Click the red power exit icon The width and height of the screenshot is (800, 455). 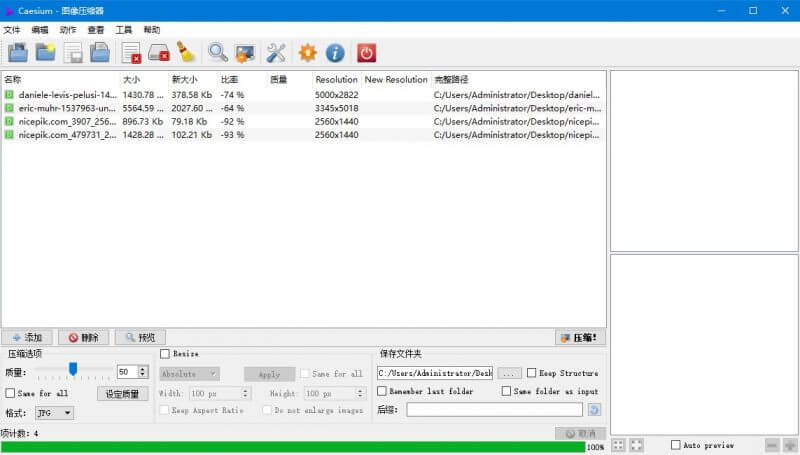coord(367,53)
